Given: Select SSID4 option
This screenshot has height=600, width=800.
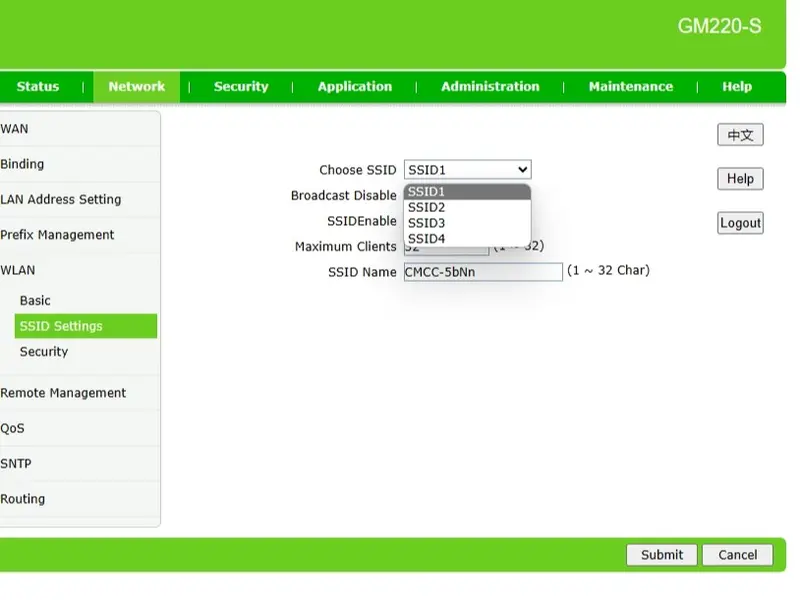Looking at the screenshot, I should pos(467,239).
